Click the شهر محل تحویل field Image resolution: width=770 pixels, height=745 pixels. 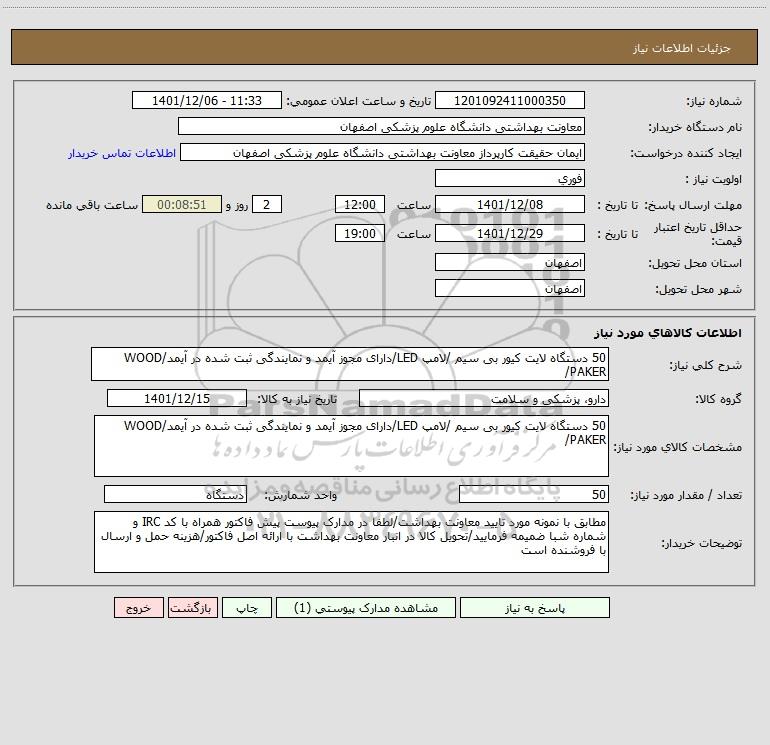510,288
